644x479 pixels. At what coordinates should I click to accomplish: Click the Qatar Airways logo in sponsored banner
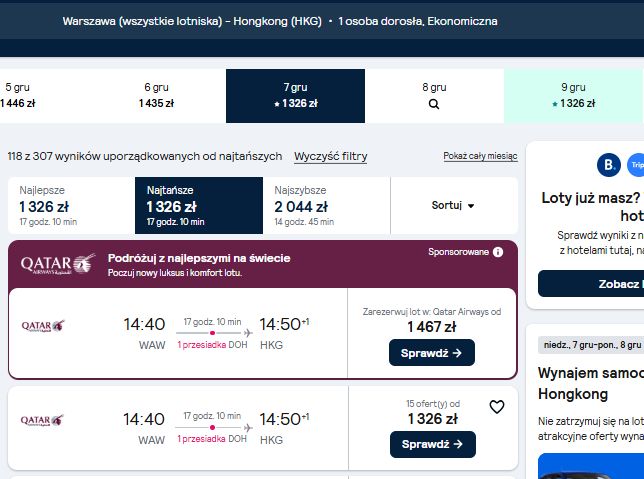point(58,264)
